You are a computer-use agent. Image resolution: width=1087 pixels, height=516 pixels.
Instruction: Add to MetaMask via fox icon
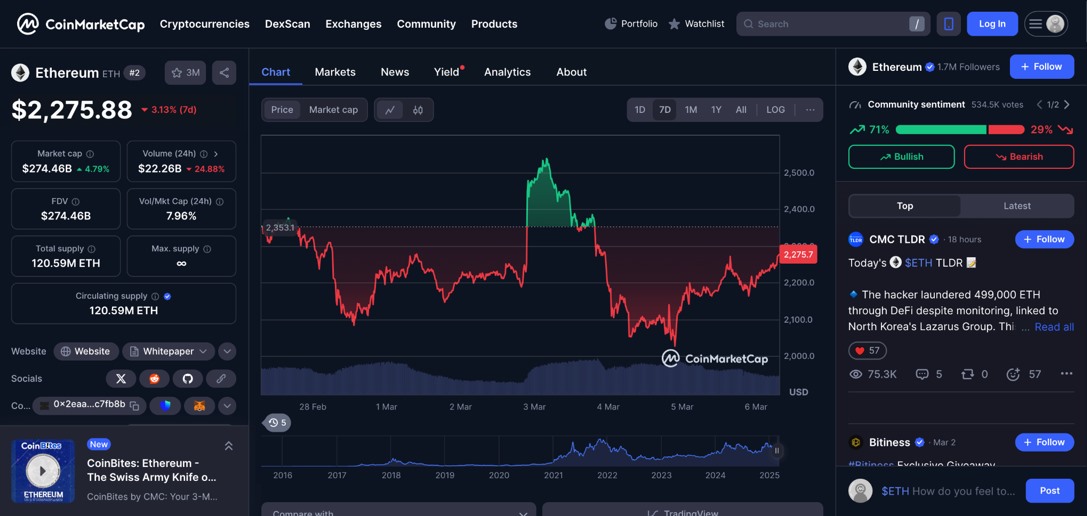pos(199,406)
